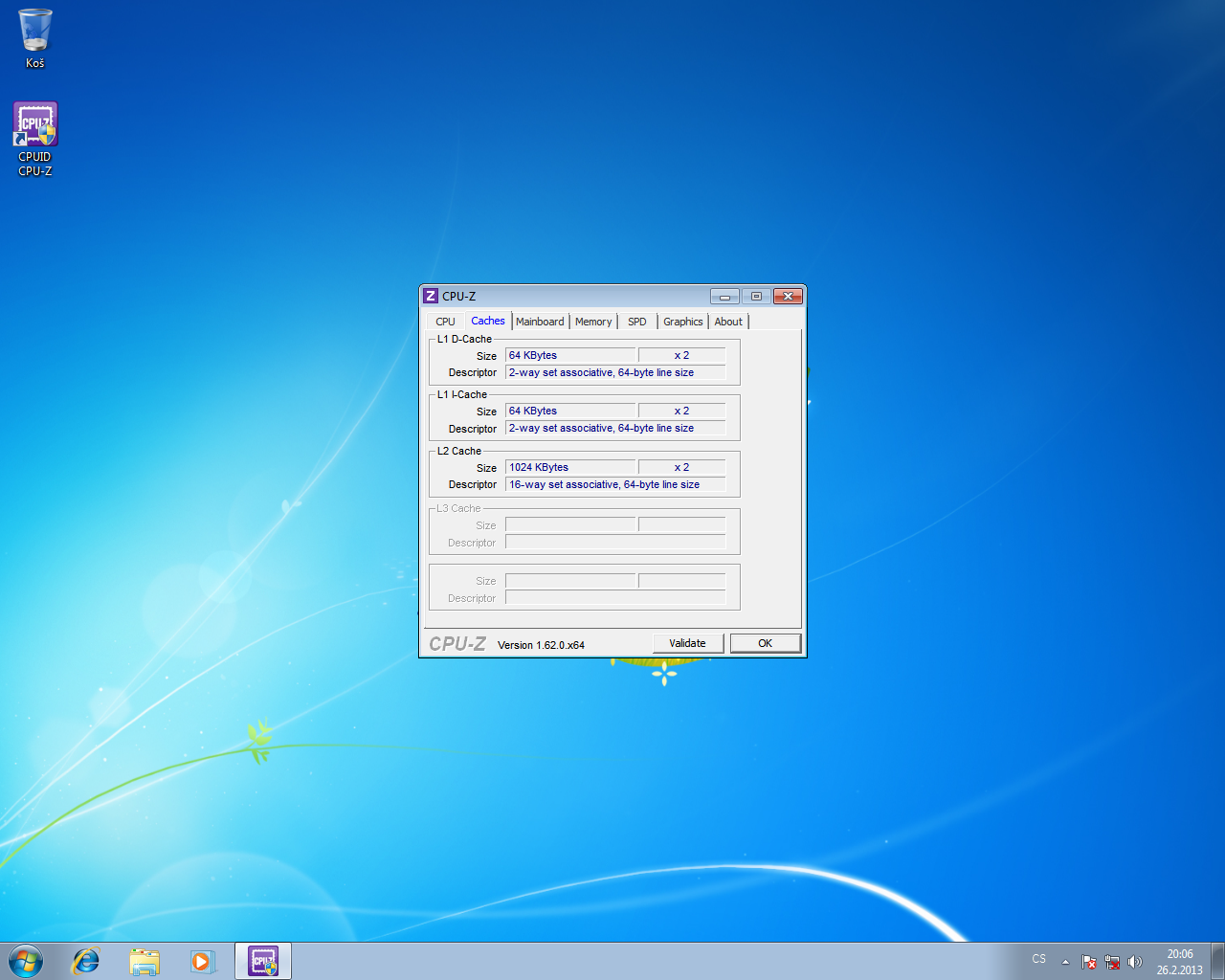
Task: Open Windows Explorer from the taskbar
Action: [145, 961]
